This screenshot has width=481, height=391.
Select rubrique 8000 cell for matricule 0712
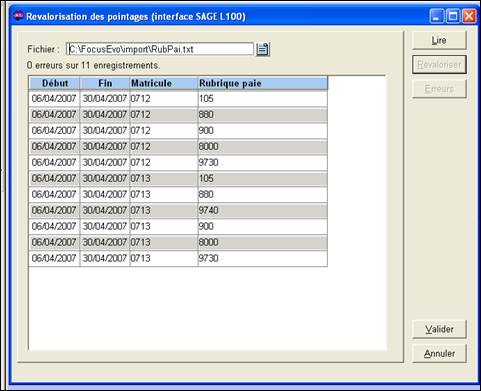coord(263,147)
